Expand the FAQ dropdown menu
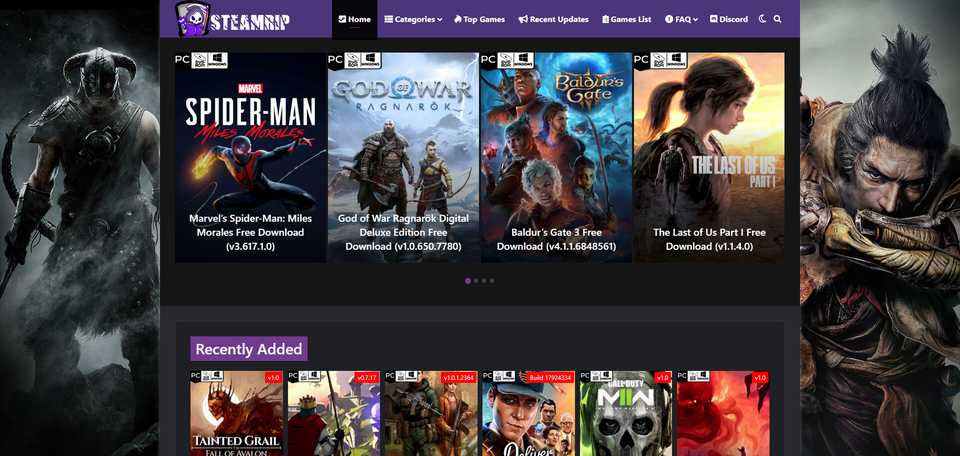This screenshot has width=960, height=456. tap(681, 19)
